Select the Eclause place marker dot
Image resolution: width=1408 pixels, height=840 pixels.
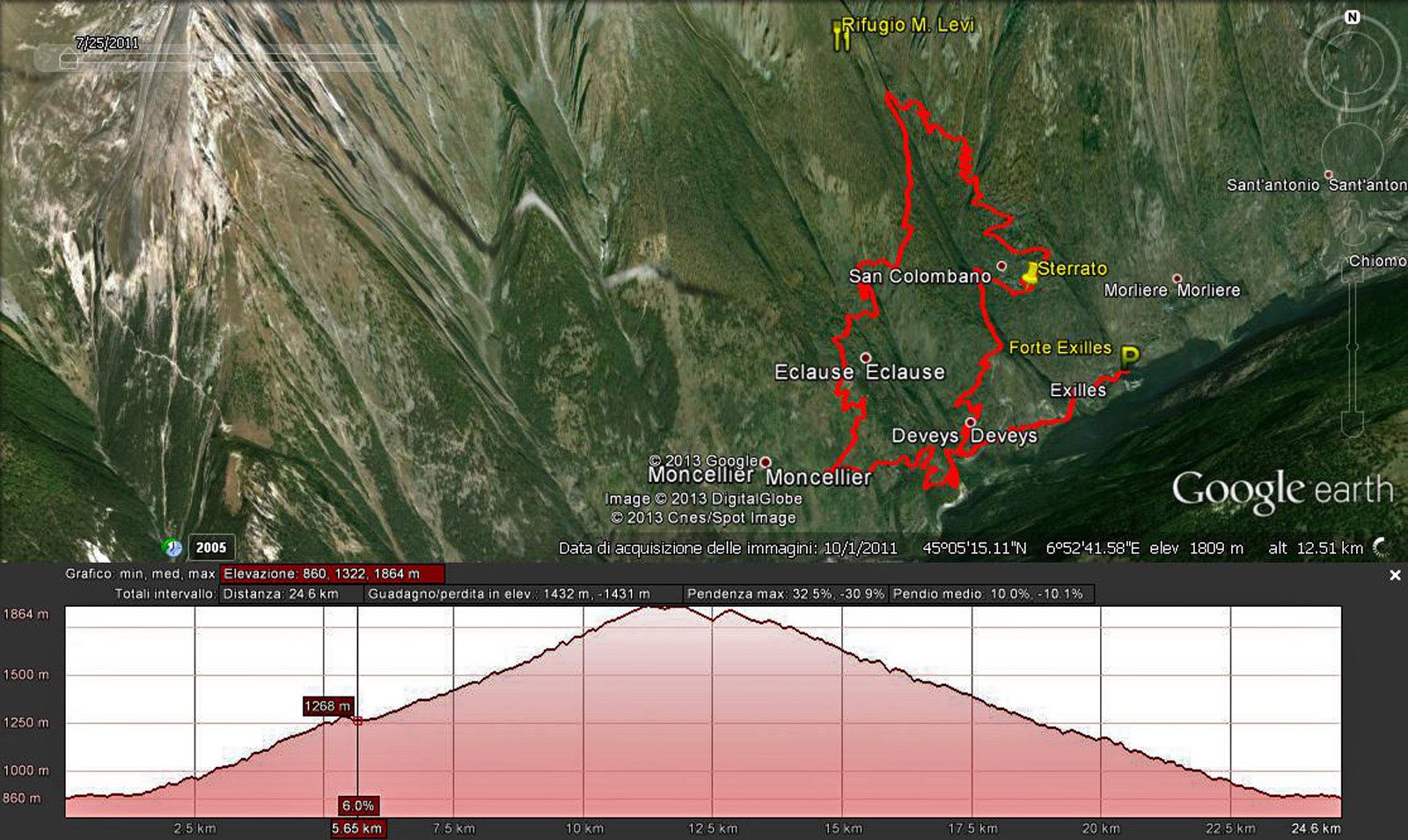coord(866,358)
